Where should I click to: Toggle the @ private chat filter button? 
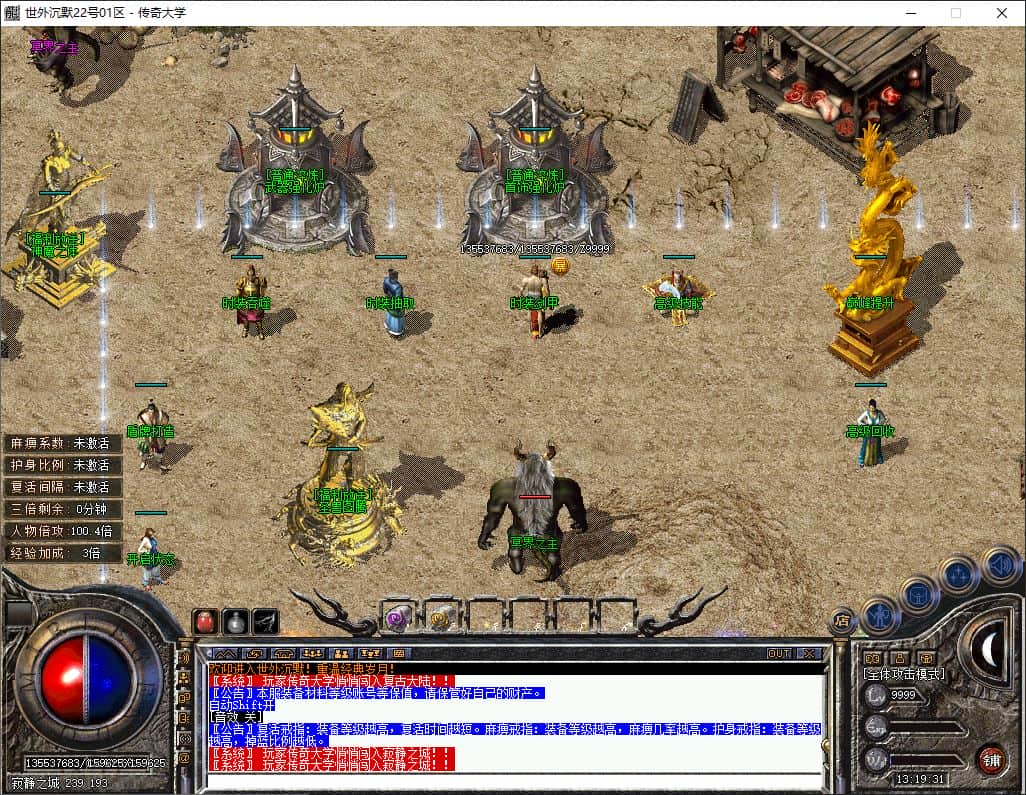[185, 759]
